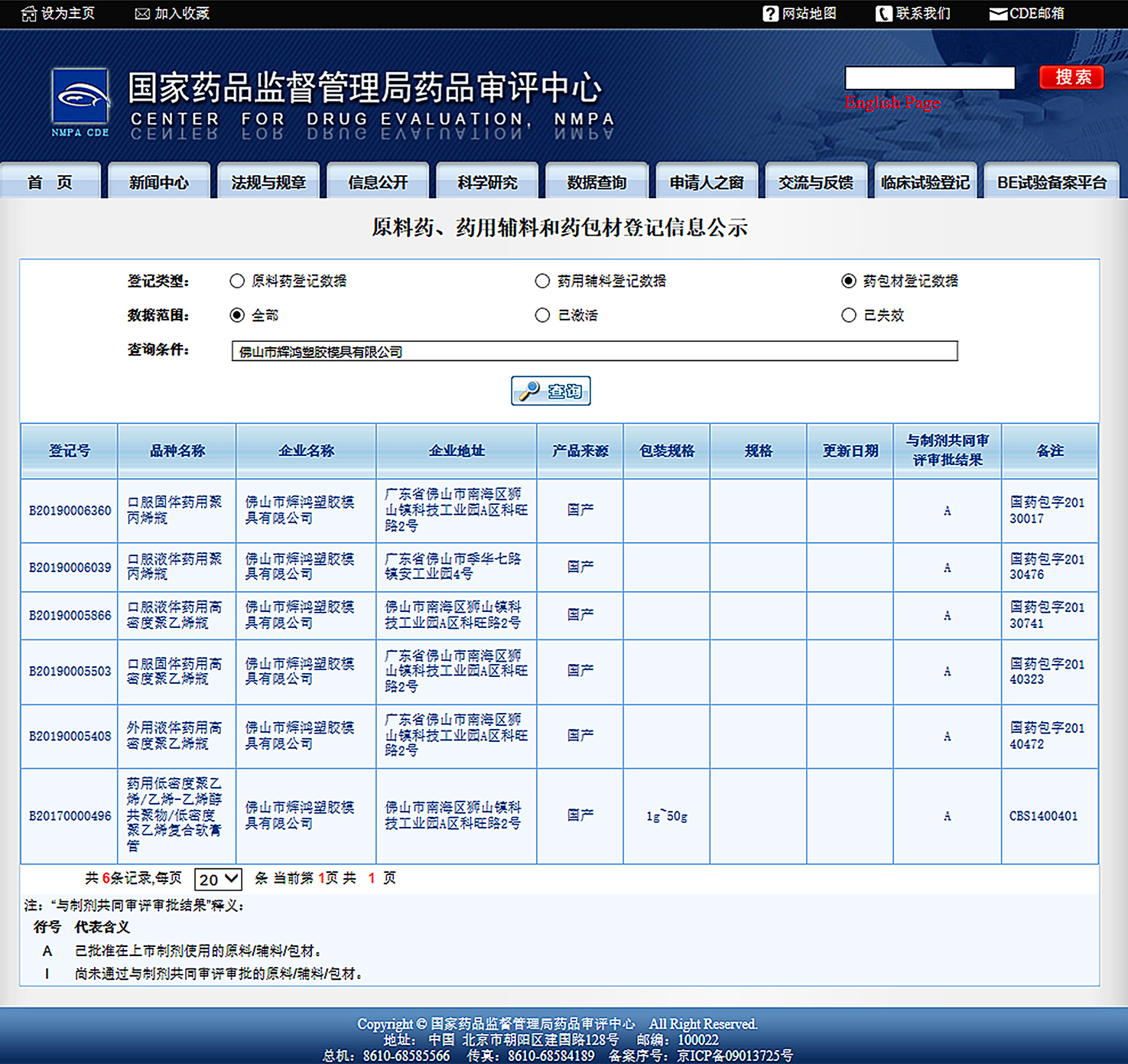Click the top site search box
The height and width of the screenshot is (1064, 1128).
929,77
